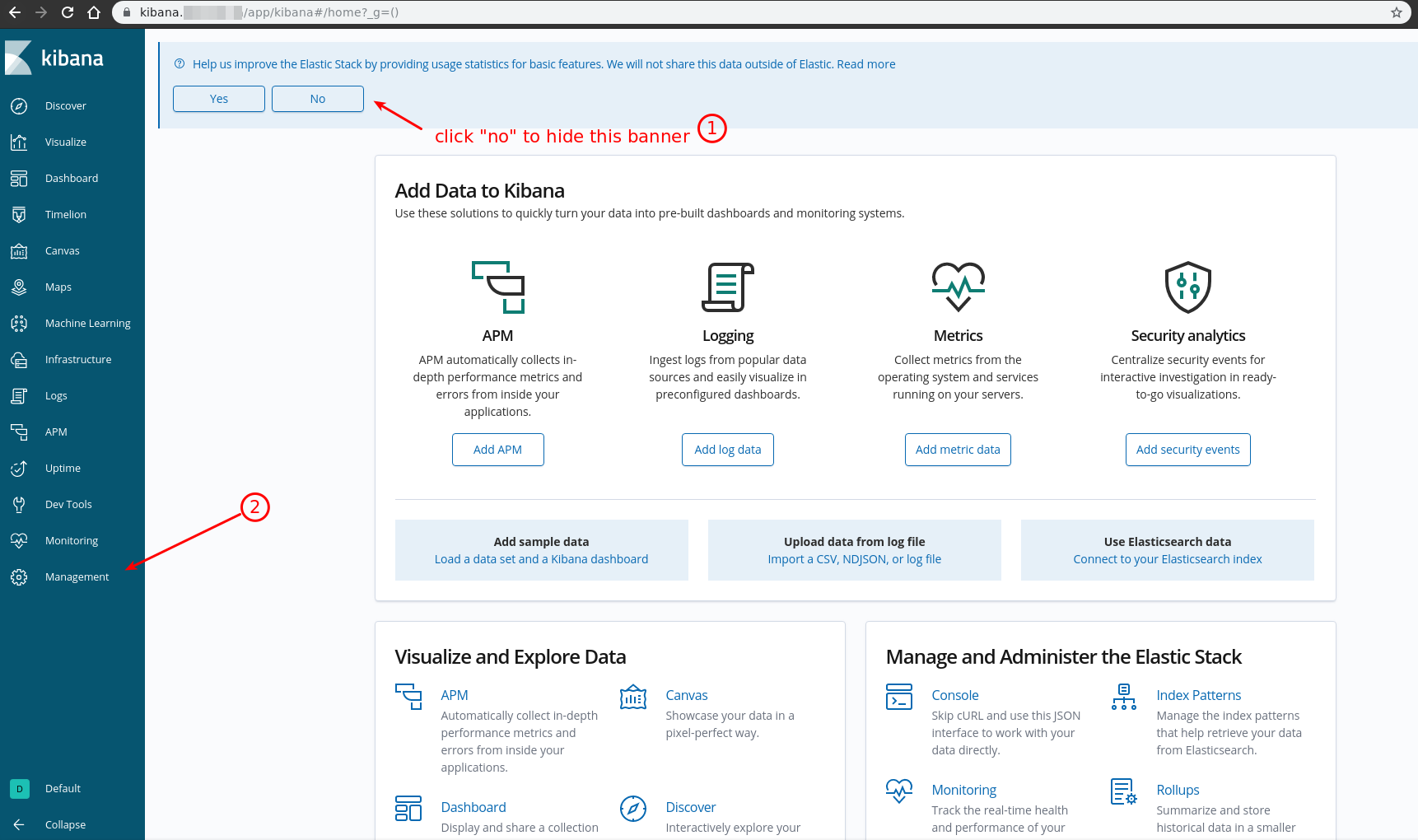Click Yes to share usage statistics
1418x840 pixels.
click(219, 99)
